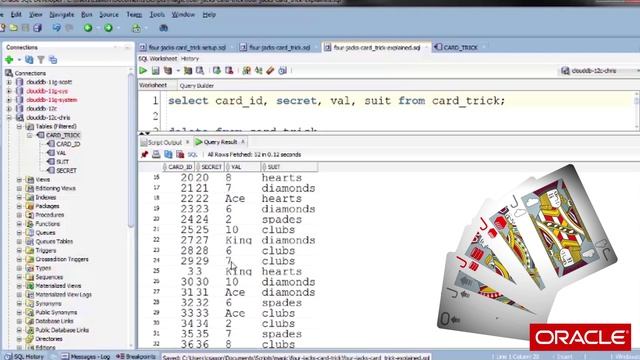Image resolution: width=640 pixels, height=360 pixels.
Task: Click the Delete row icon in Query Result toolbar
Action: coord(180,154)
